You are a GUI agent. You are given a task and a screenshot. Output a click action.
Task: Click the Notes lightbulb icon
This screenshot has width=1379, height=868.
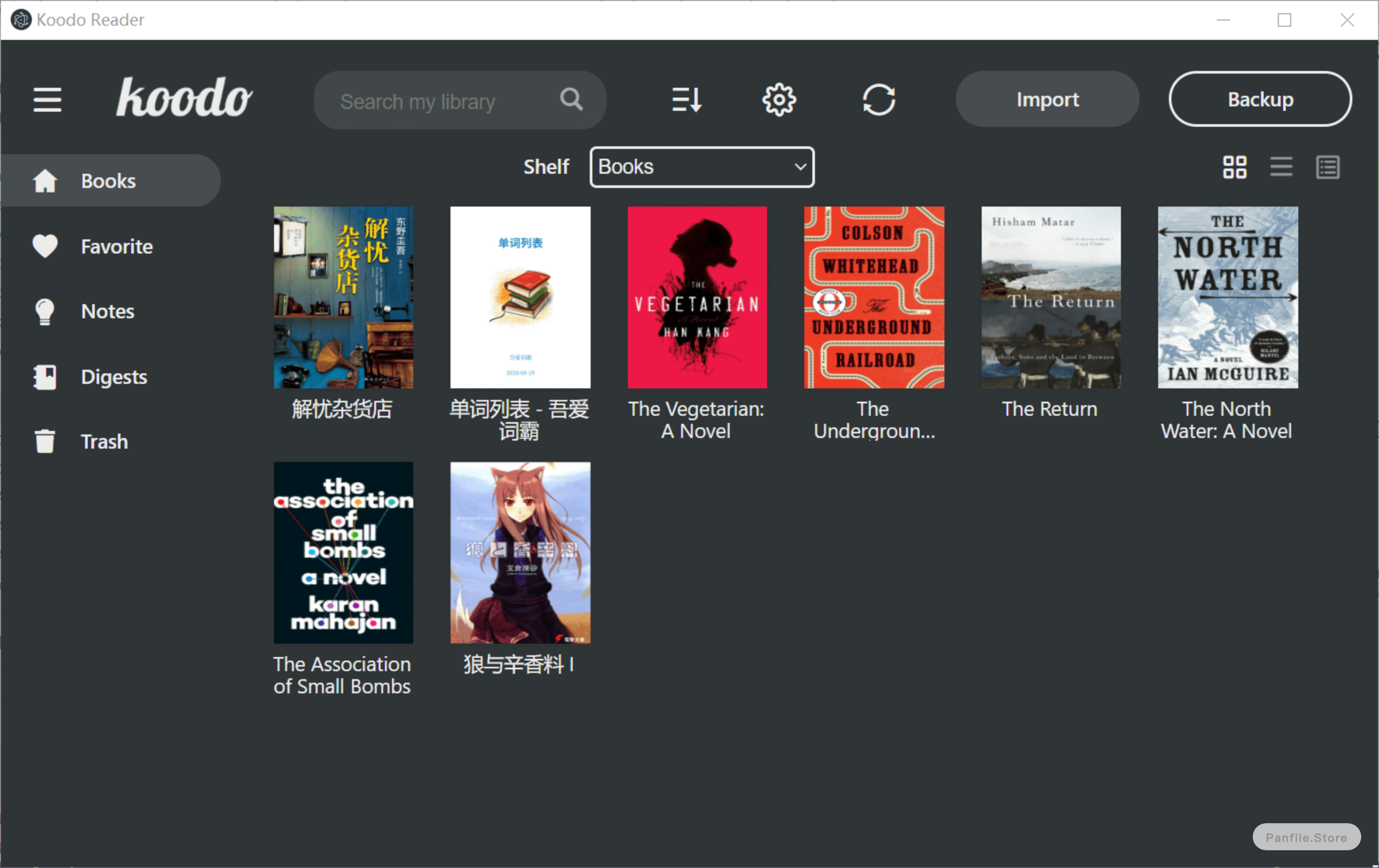(45, 312)
